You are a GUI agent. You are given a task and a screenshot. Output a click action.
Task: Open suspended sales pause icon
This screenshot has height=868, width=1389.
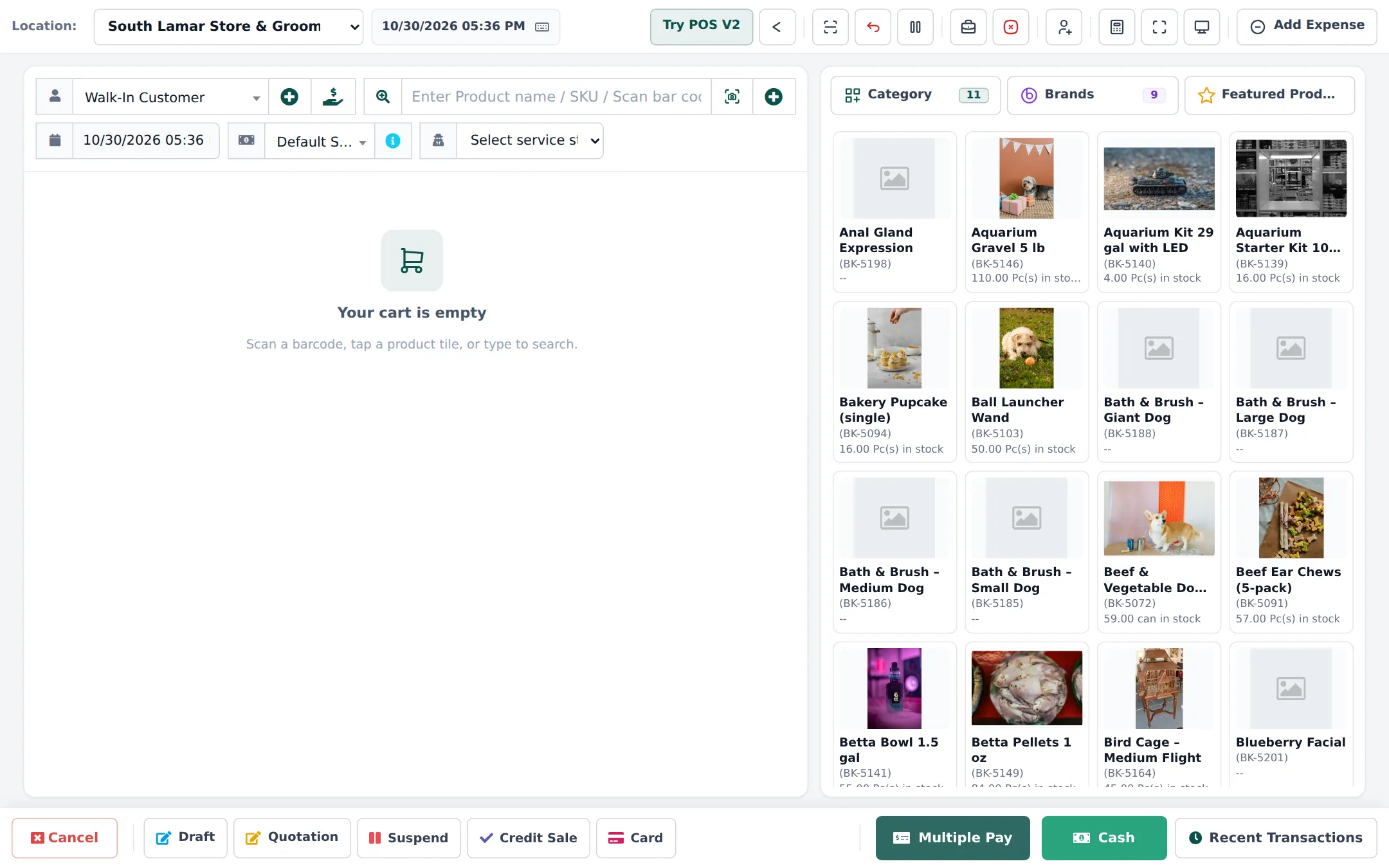pos(915,27)
